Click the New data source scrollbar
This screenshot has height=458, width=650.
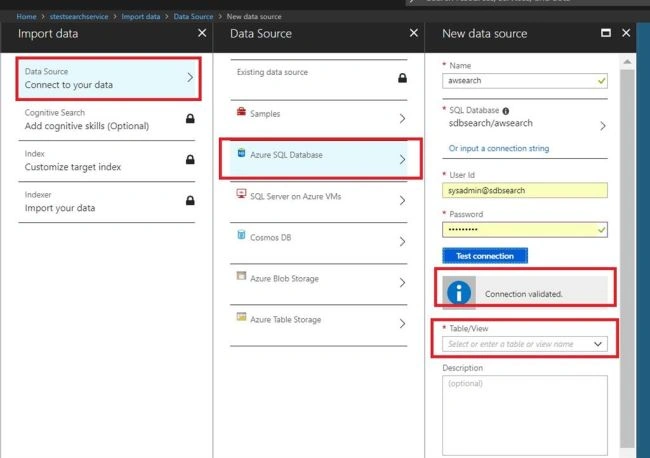coord(627,257)
